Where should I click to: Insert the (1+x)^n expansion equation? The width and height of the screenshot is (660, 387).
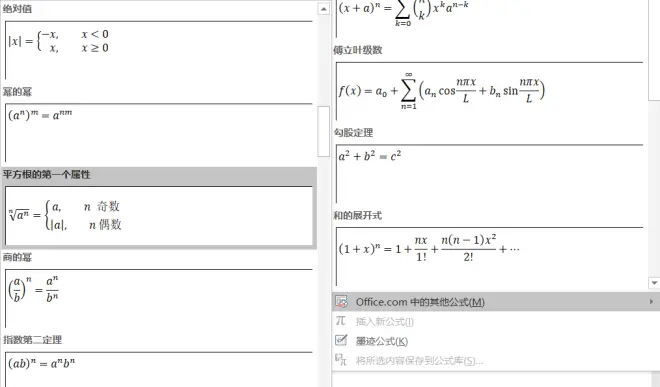(490, 256)
